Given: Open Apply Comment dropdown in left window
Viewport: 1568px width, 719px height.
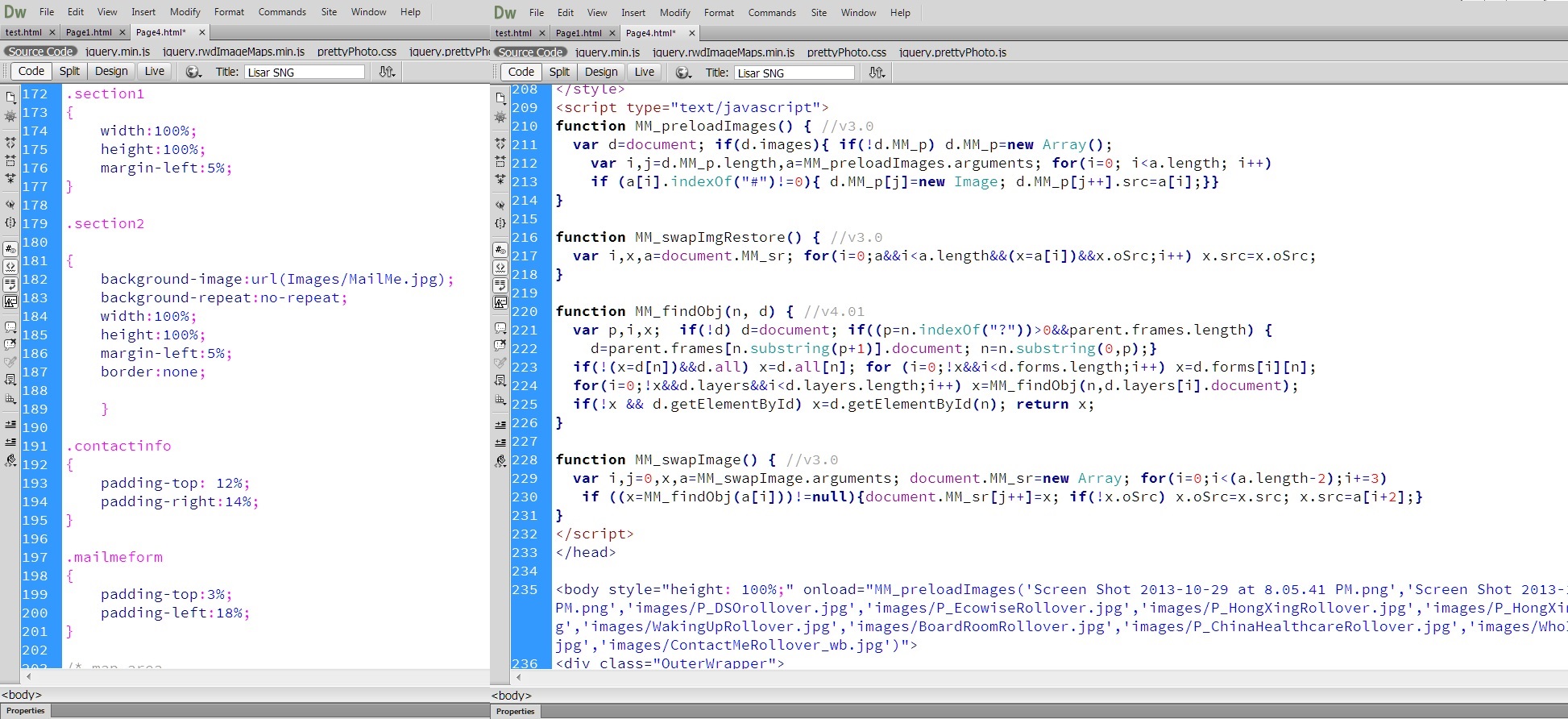Looking at the screenshot, I should [x=10, y=327].
